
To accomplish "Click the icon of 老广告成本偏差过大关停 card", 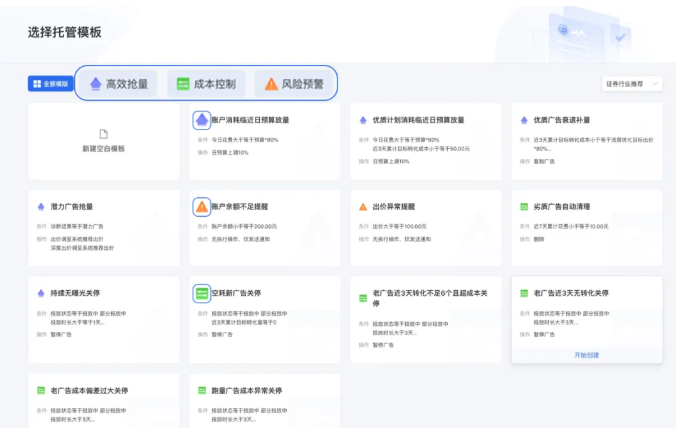I will (x=41, y=390).
